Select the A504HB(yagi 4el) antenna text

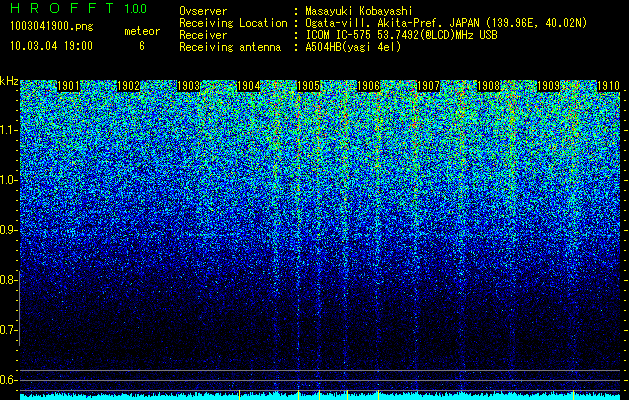pyautogui.click(x=353, y=47)
